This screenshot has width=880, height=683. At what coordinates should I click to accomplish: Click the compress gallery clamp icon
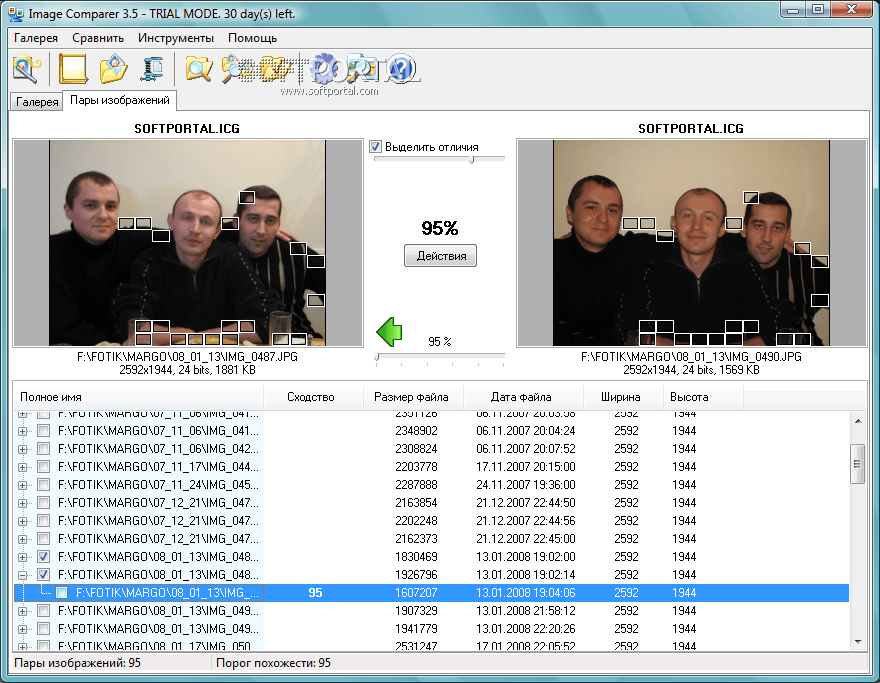tap(151, 69)
